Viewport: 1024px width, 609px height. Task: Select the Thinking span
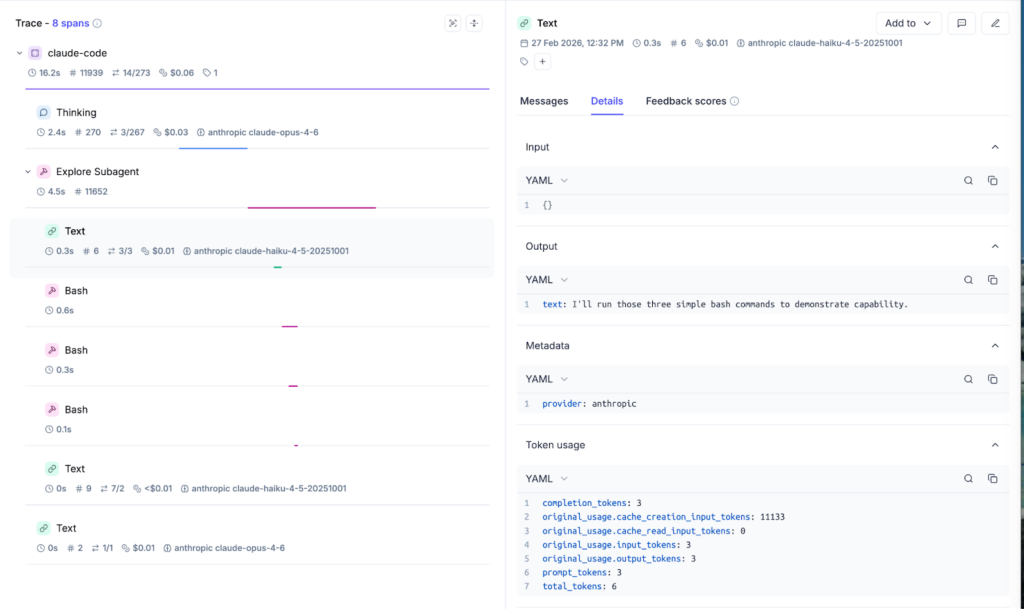[76, 113]
